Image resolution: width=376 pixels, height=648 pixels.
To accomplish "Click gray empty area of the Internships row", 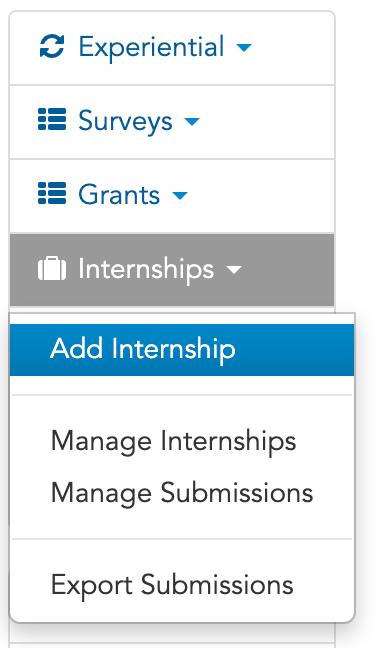I will point(289,269).
